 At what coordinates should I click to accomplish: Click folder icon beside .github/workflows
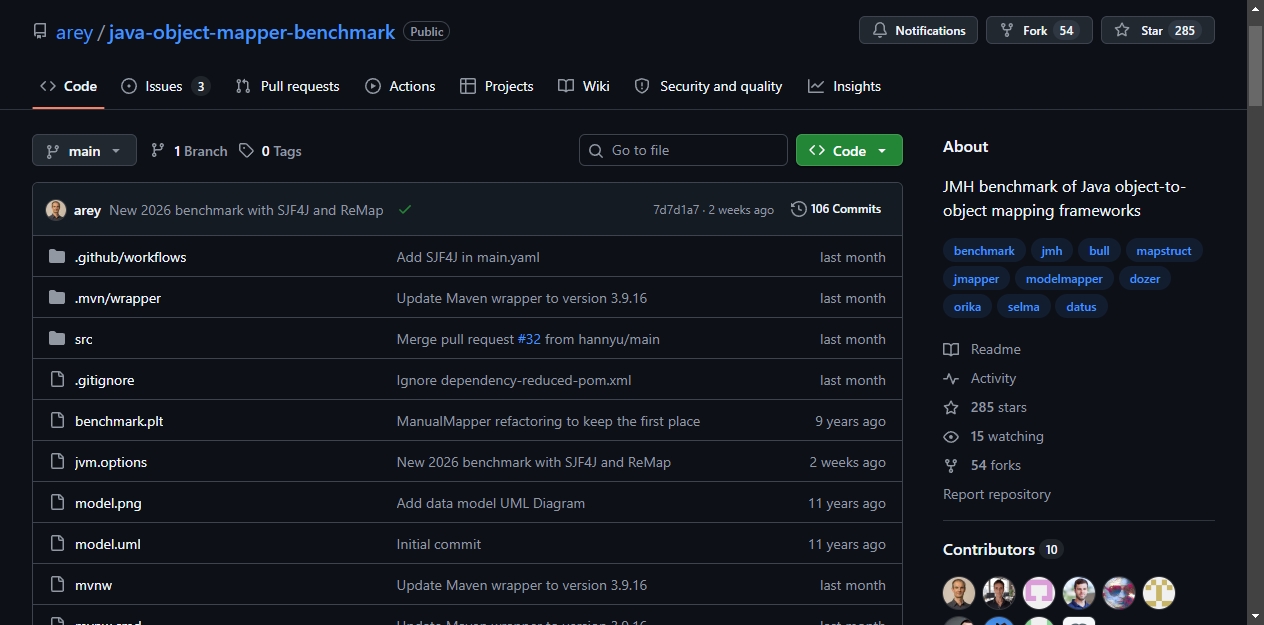57,257
